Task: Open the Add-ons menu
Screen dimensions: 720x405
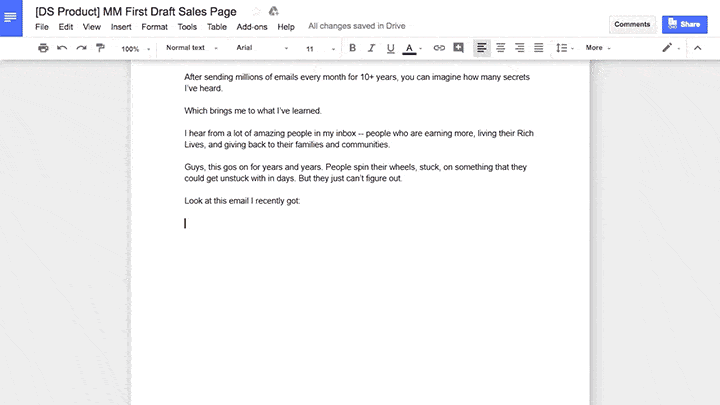Action: 252,27
